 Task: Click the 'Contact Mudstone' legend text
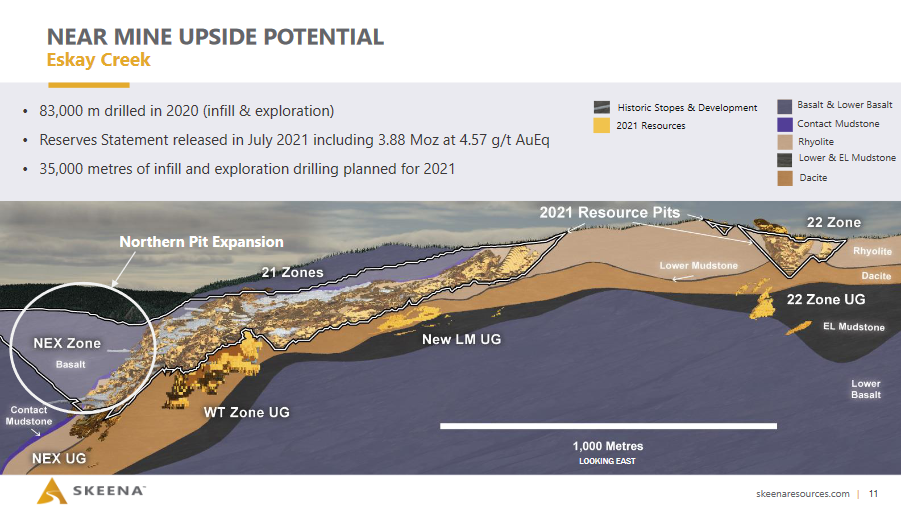click(x=838, y=123)
